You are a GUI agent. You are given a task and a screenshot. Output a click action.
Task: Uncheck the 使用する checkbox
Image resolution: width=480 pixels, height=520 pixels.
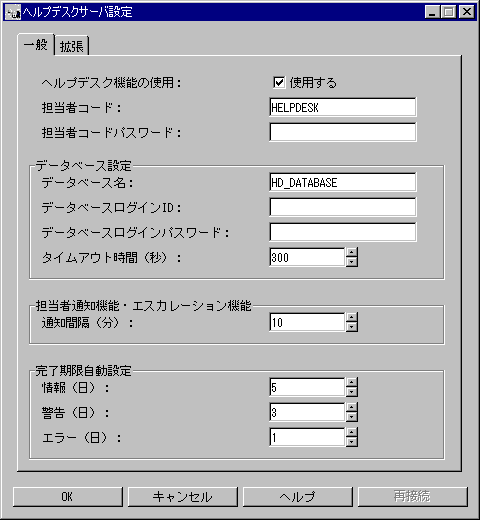(279, 82)
